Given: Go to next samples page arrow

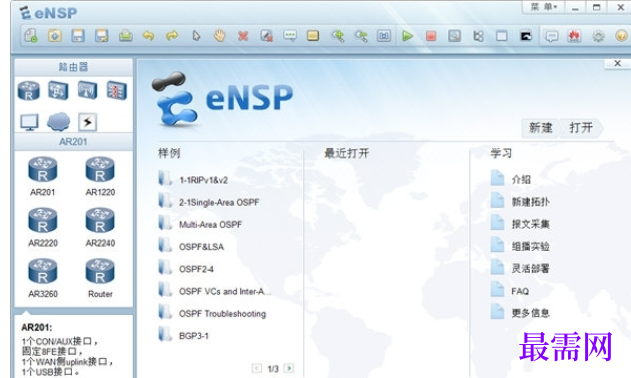Looking at the screenshot, I should [289, 368].
